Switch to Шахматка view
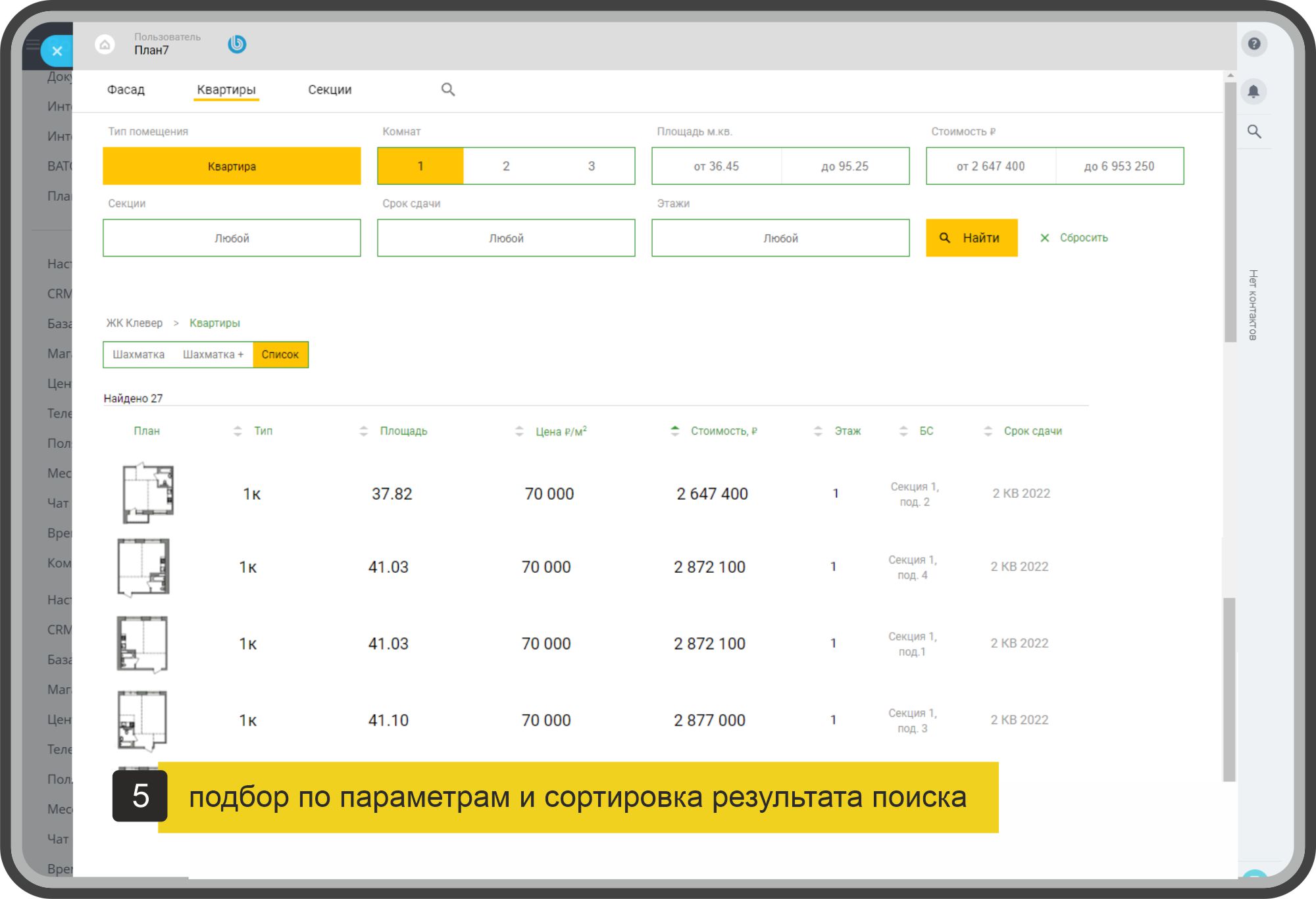The height and width of the screenshot is (899, 1316). point(139,354)
